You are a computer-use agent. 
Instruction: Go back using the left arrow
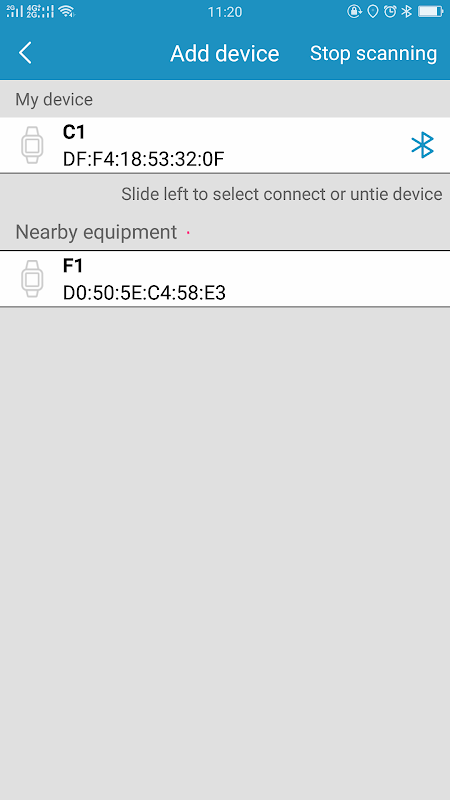25,53
